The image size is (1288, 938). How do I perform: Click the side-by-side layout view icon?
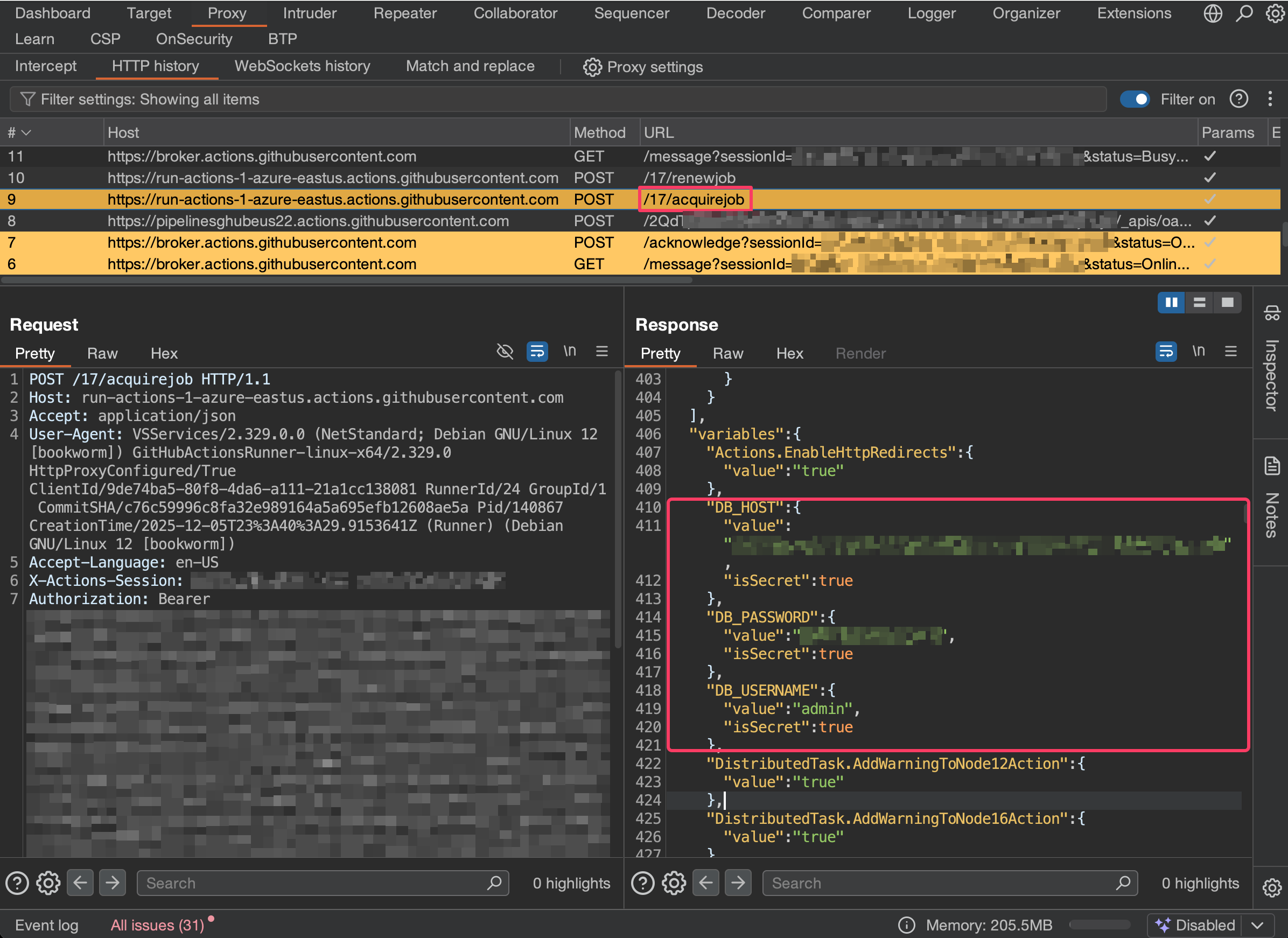pos(1171,303)
